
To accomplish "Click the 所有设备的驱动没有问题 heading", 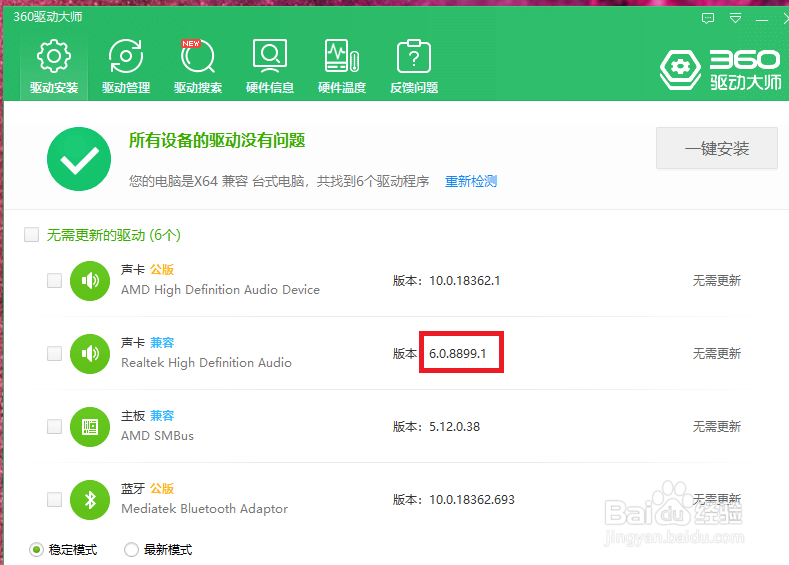I will [217, 140].
